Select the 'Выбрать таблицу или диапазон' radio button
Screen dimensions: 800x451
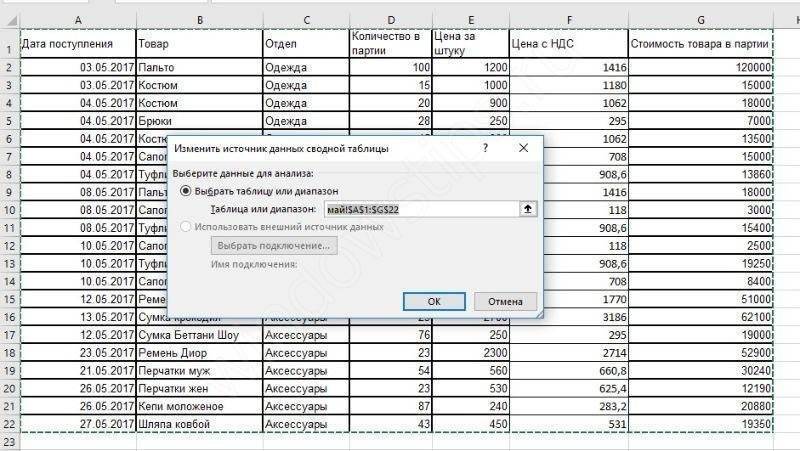pos(186,190)
